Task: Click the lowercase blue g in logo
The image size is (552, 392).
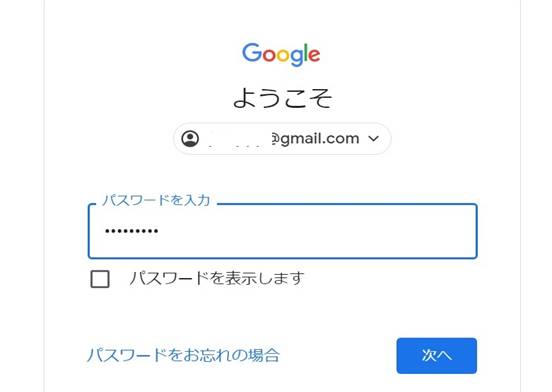Action: pyautogui.click(x=297, y=58)
